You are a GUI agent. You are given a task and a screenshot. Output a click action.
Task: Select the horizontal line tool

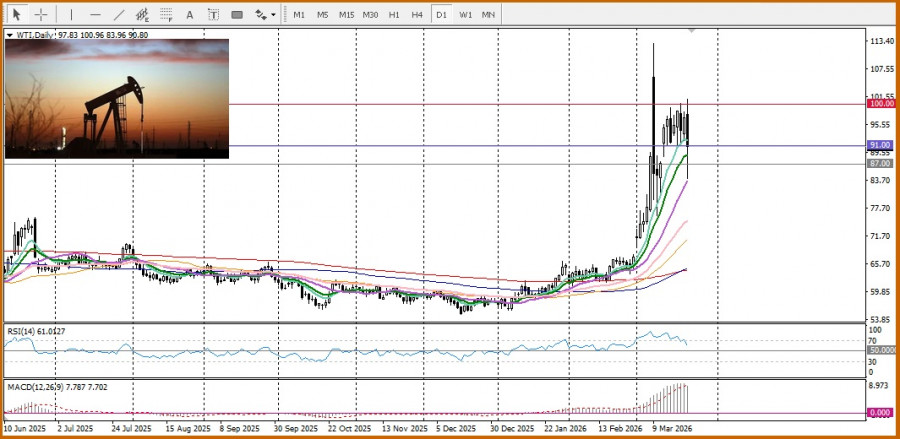tap(95, 15)
